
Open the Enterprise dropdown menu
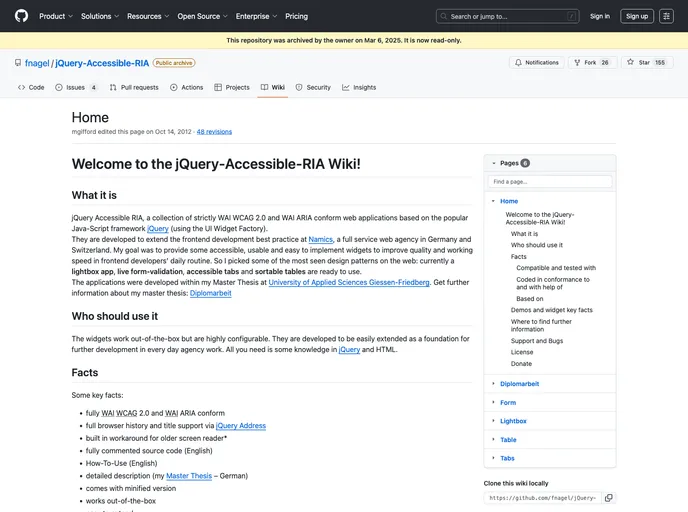pos(256,16)
